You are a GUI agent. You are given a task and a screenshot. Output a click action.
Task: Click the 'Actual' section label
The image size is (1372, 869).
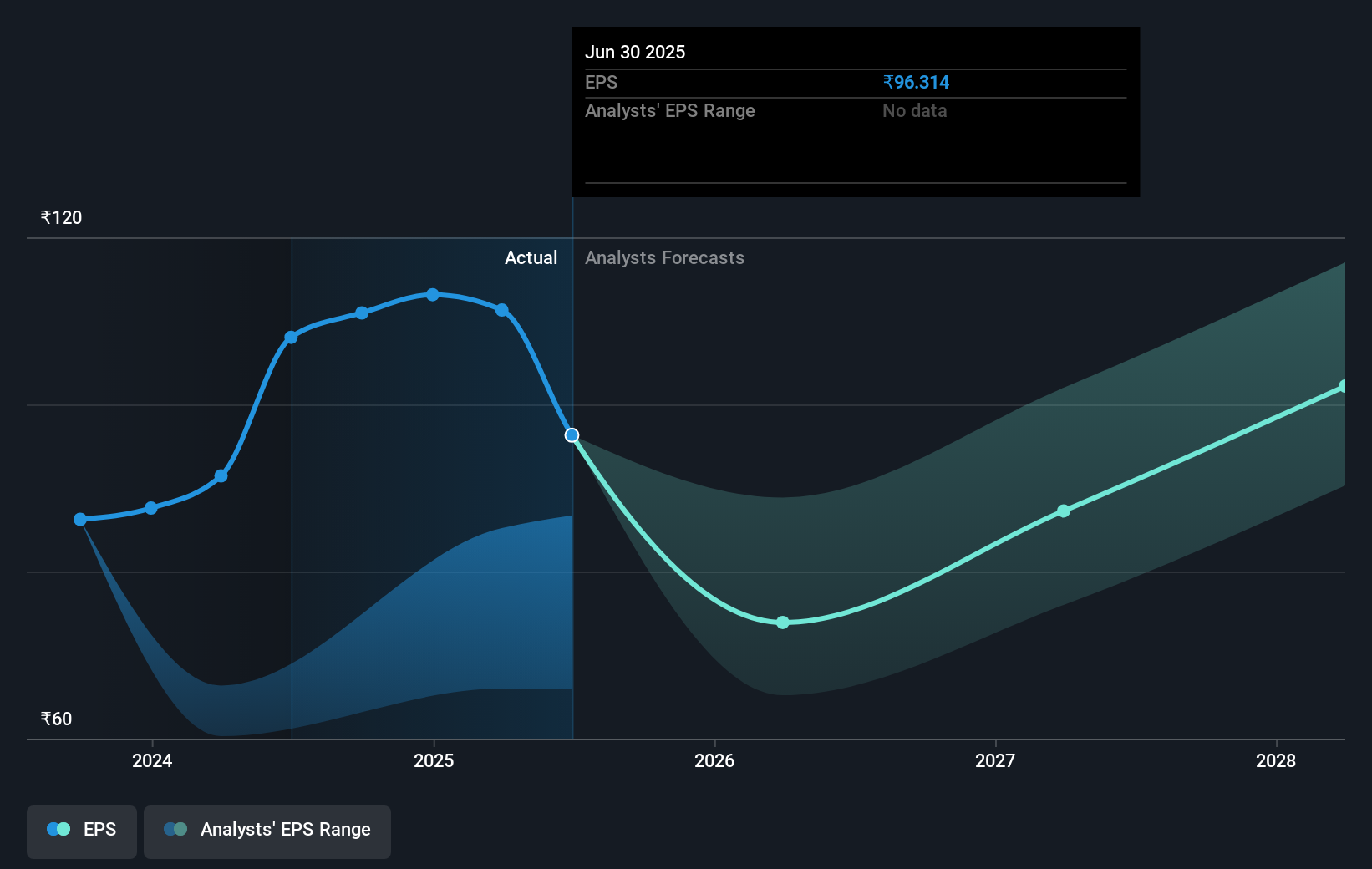coord(531,258)
